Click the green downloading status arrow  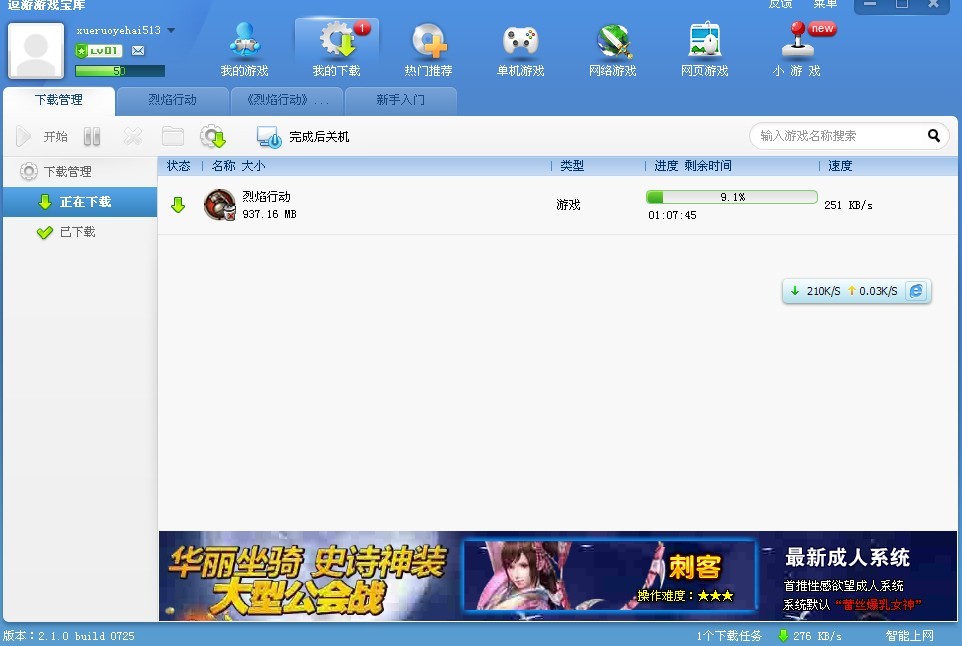tap(178, 205)
